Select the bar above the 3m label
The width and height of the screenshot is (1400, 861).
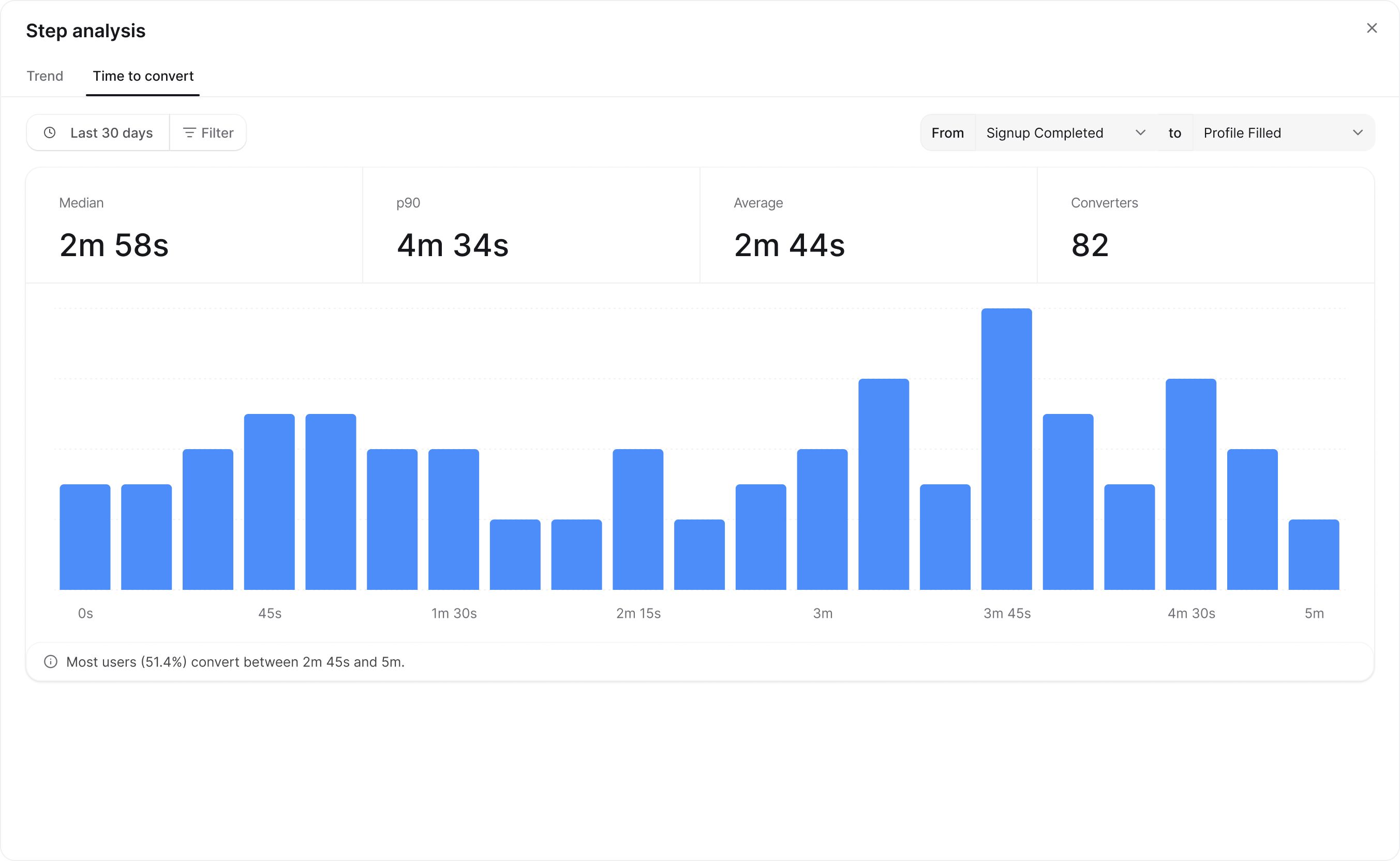click(822, 519)
